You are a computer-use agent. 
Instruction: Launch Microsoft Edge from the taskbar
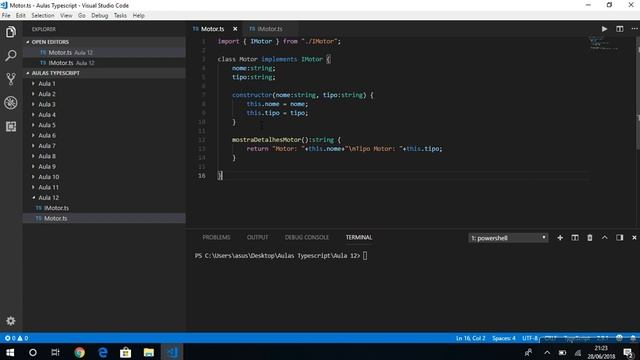(x=103, y=352)
